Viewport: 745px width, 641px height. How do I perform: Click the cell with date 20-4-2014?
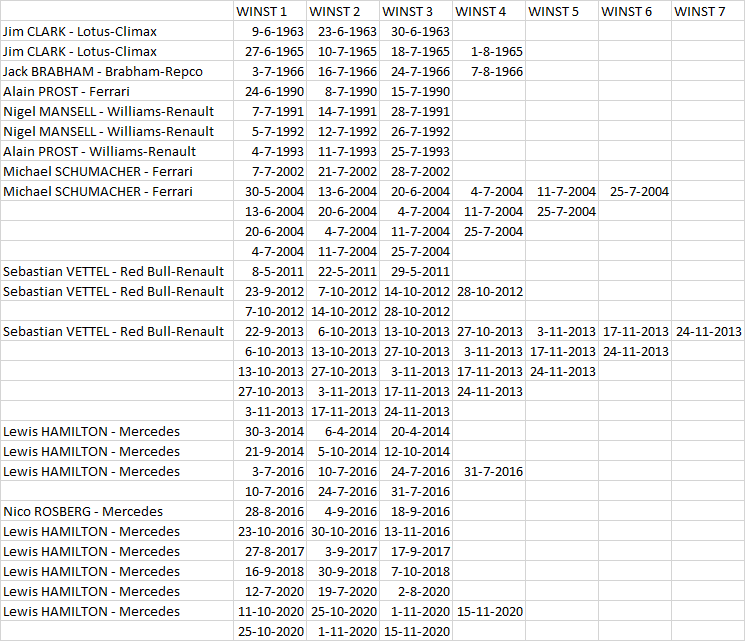tap(416, 431)
